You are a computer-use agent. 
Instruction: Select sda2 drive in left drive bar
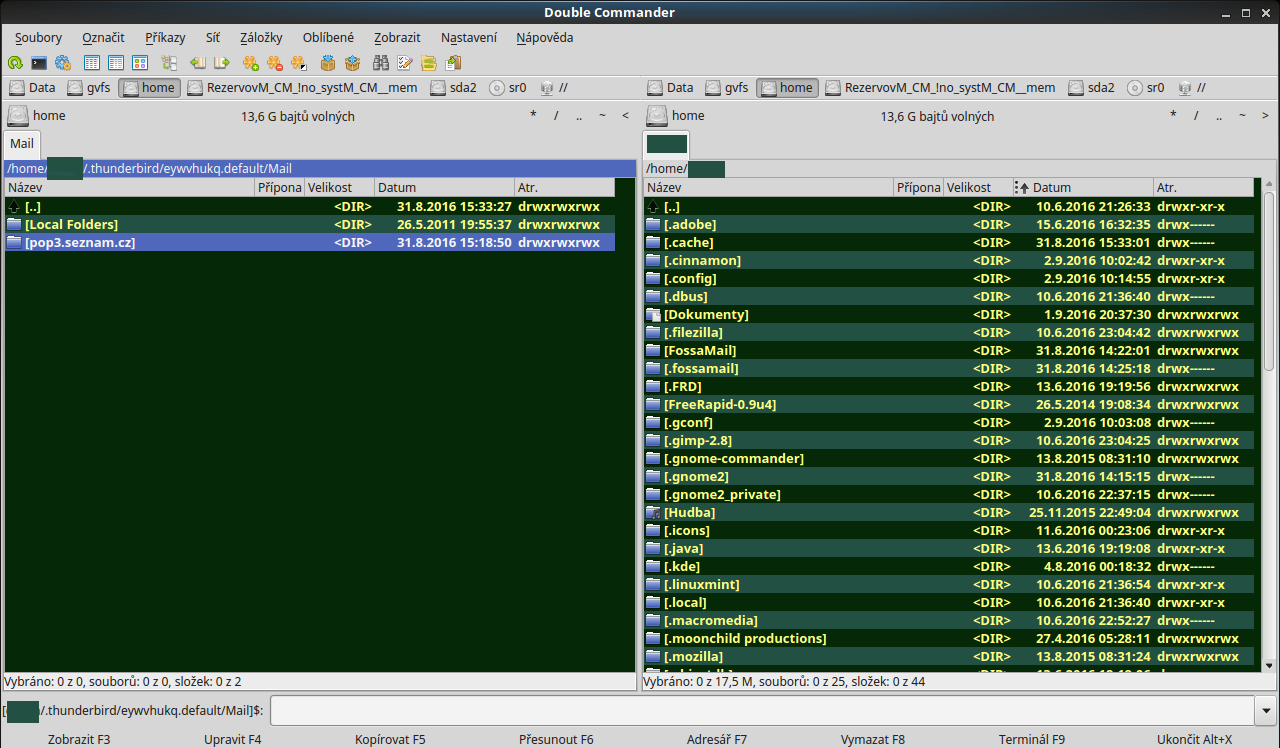point(454,88)
